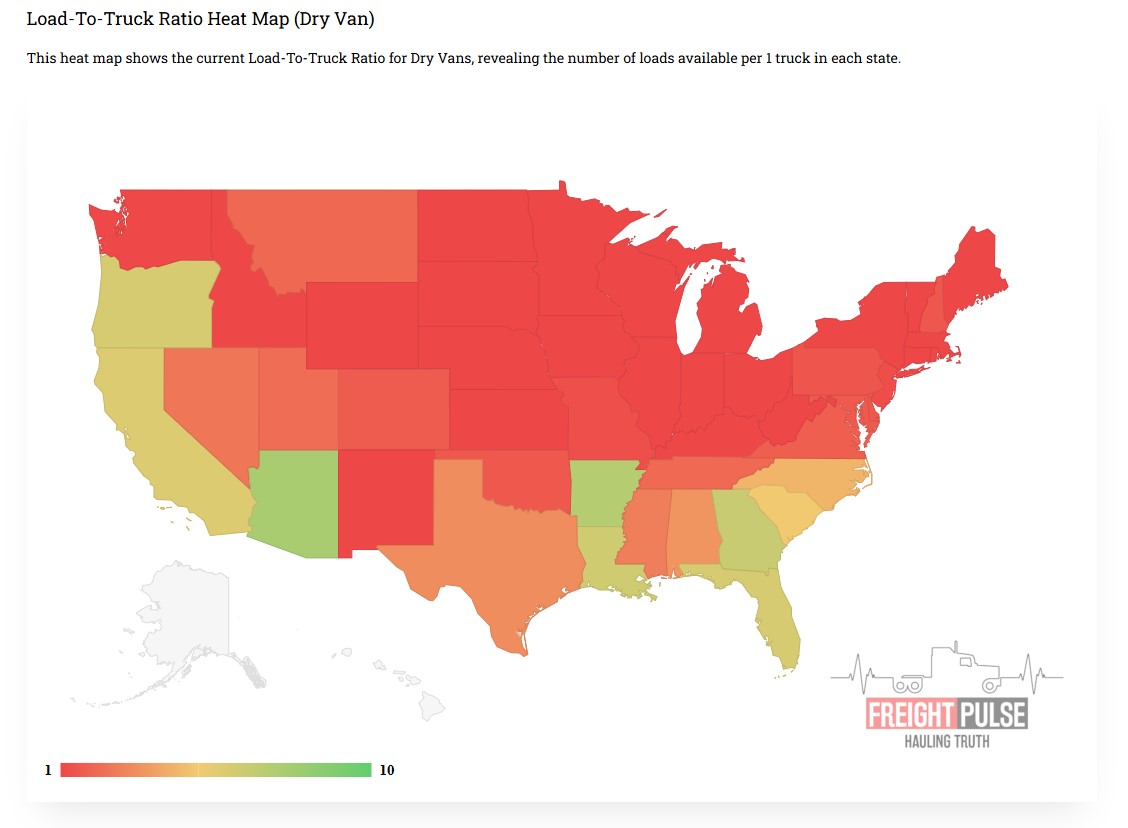Viewport: 1128px width, 828px height.
Task: Click the state of Georgia
Action: point(752,530)
